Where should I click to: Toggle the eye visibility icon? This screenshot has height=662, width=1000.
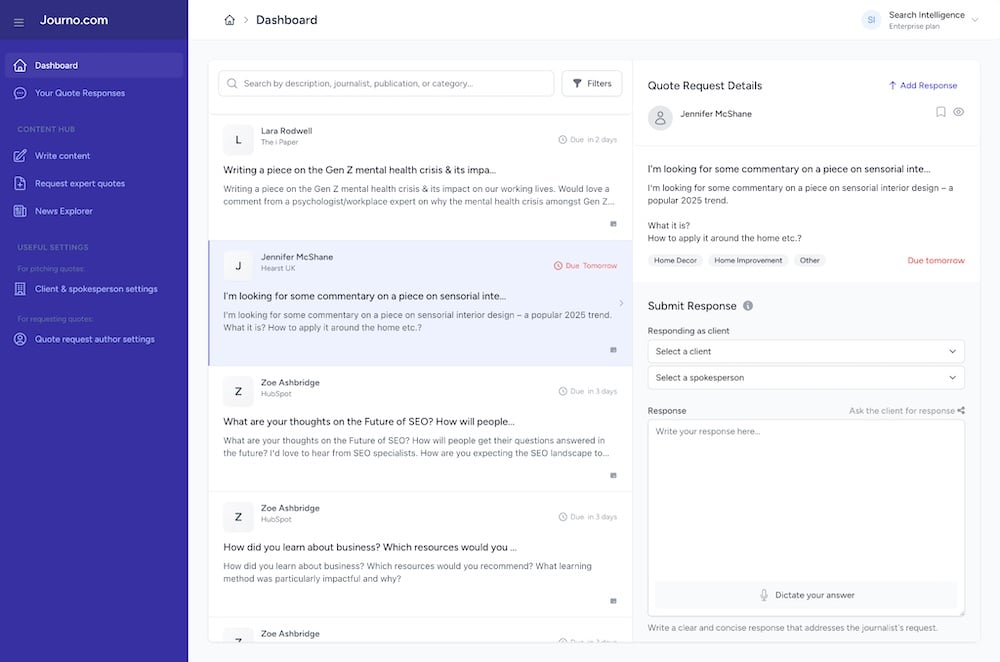coord(958,113)
